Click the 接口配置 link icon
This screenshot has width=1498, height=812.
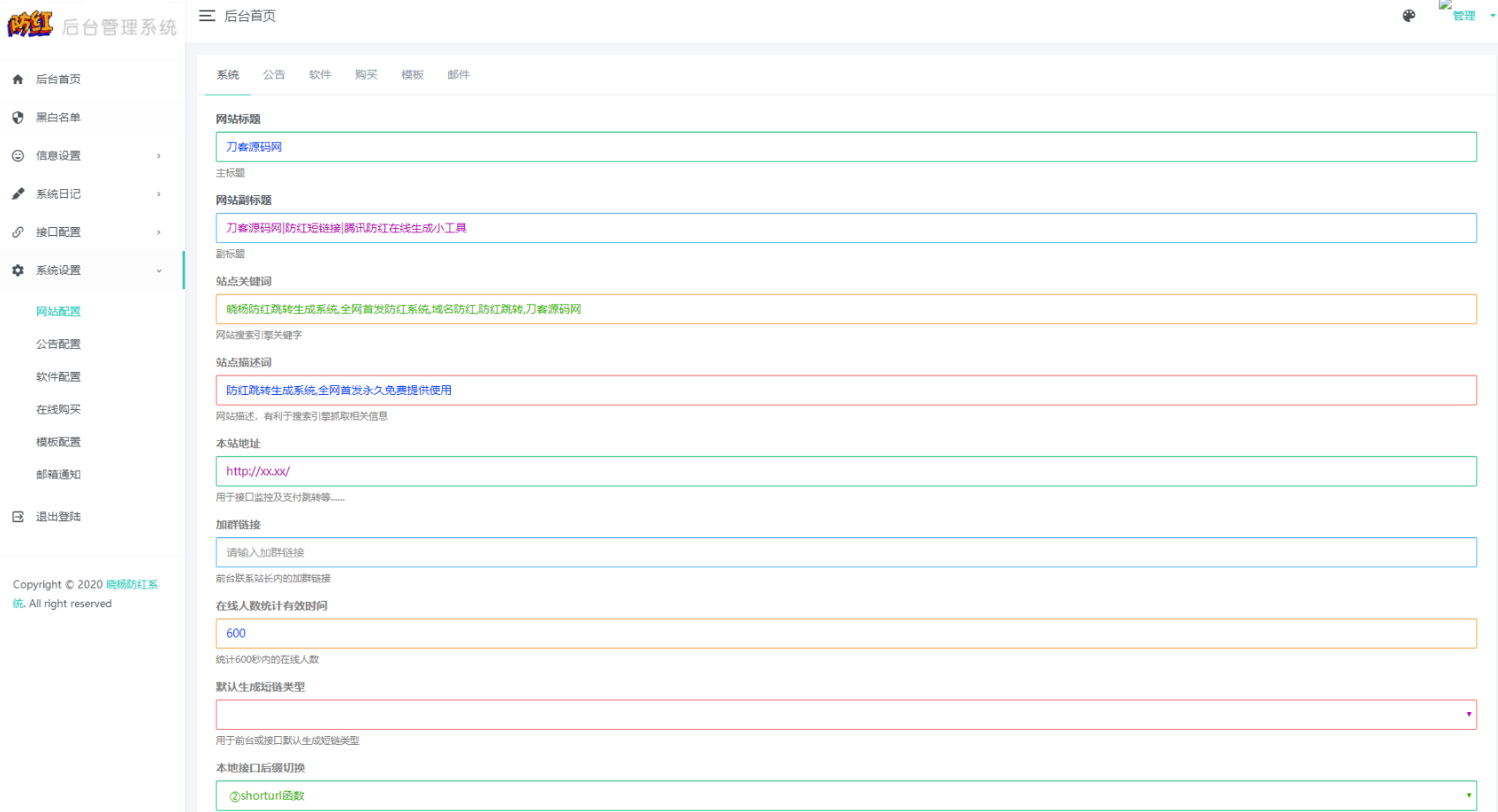click(x=18, y=231)
